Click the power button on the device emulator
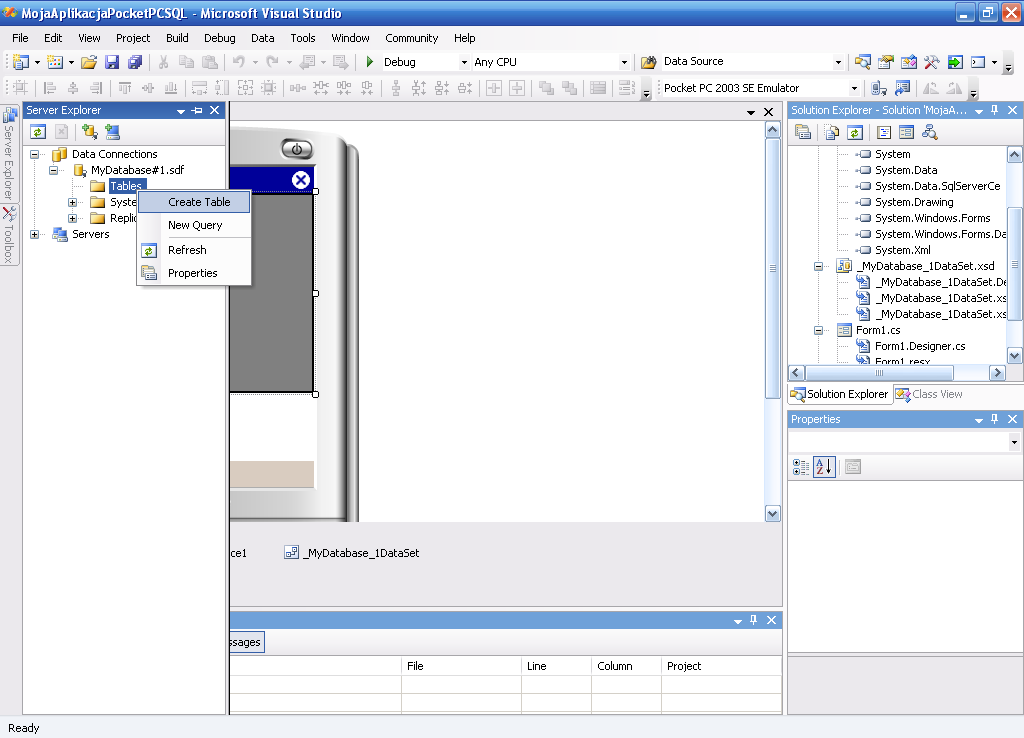This screenshot has width=1024, height=738. tap(296, 149)
